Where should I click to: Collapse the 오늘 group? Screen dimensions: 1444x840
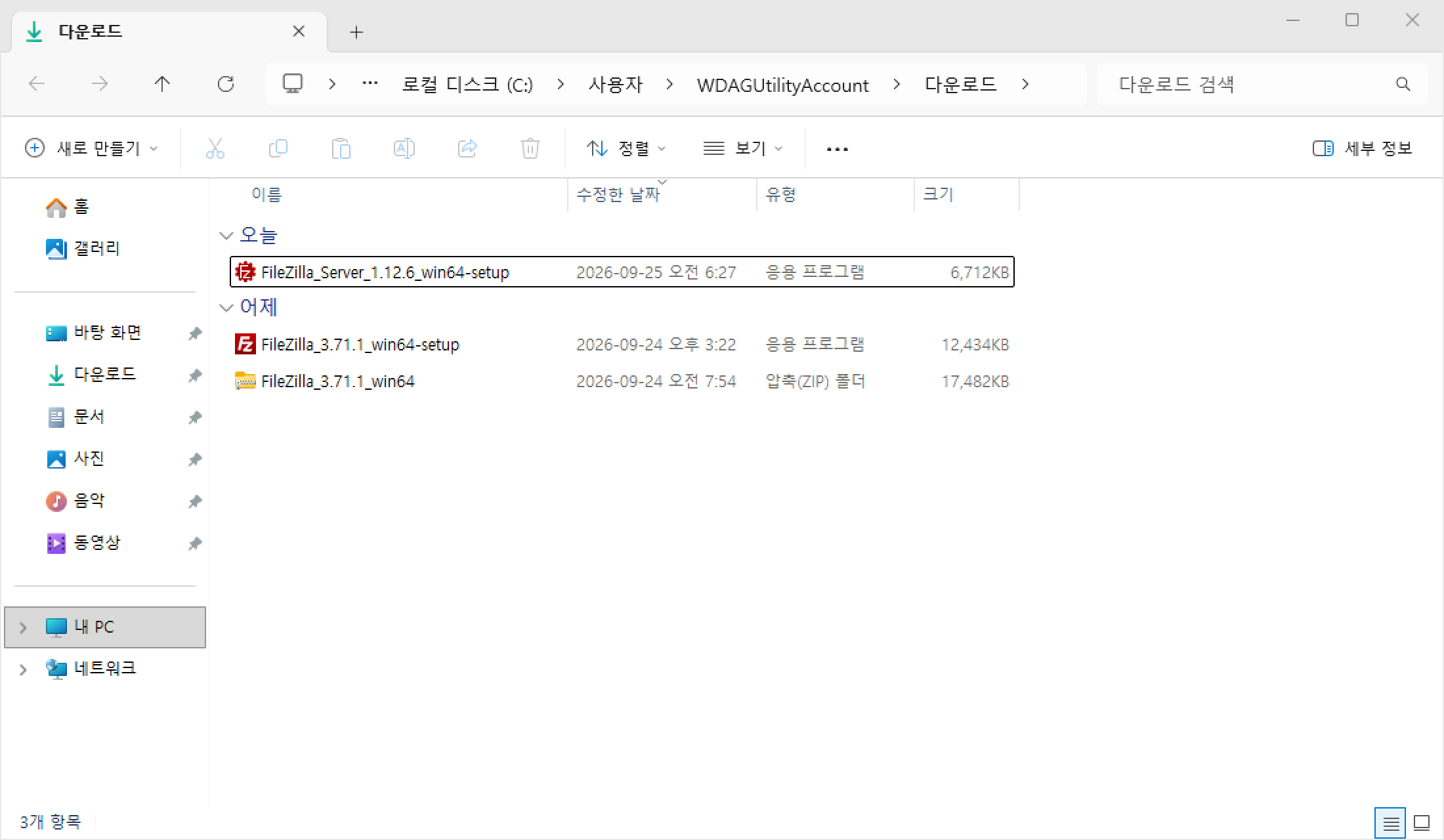tap(226, 235)
